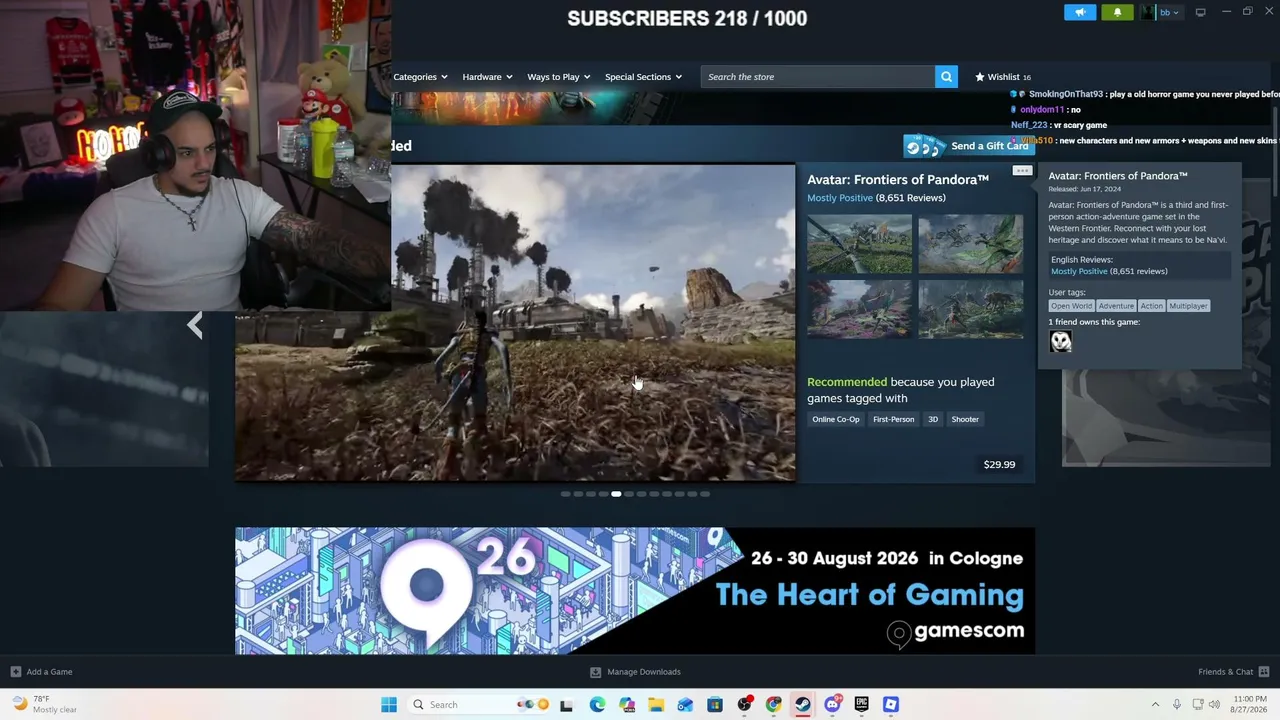The height and width of the screenshot is (720, 1280).
Task: Click the Adventure tag in the hover panel
Action: (1116, 306)
